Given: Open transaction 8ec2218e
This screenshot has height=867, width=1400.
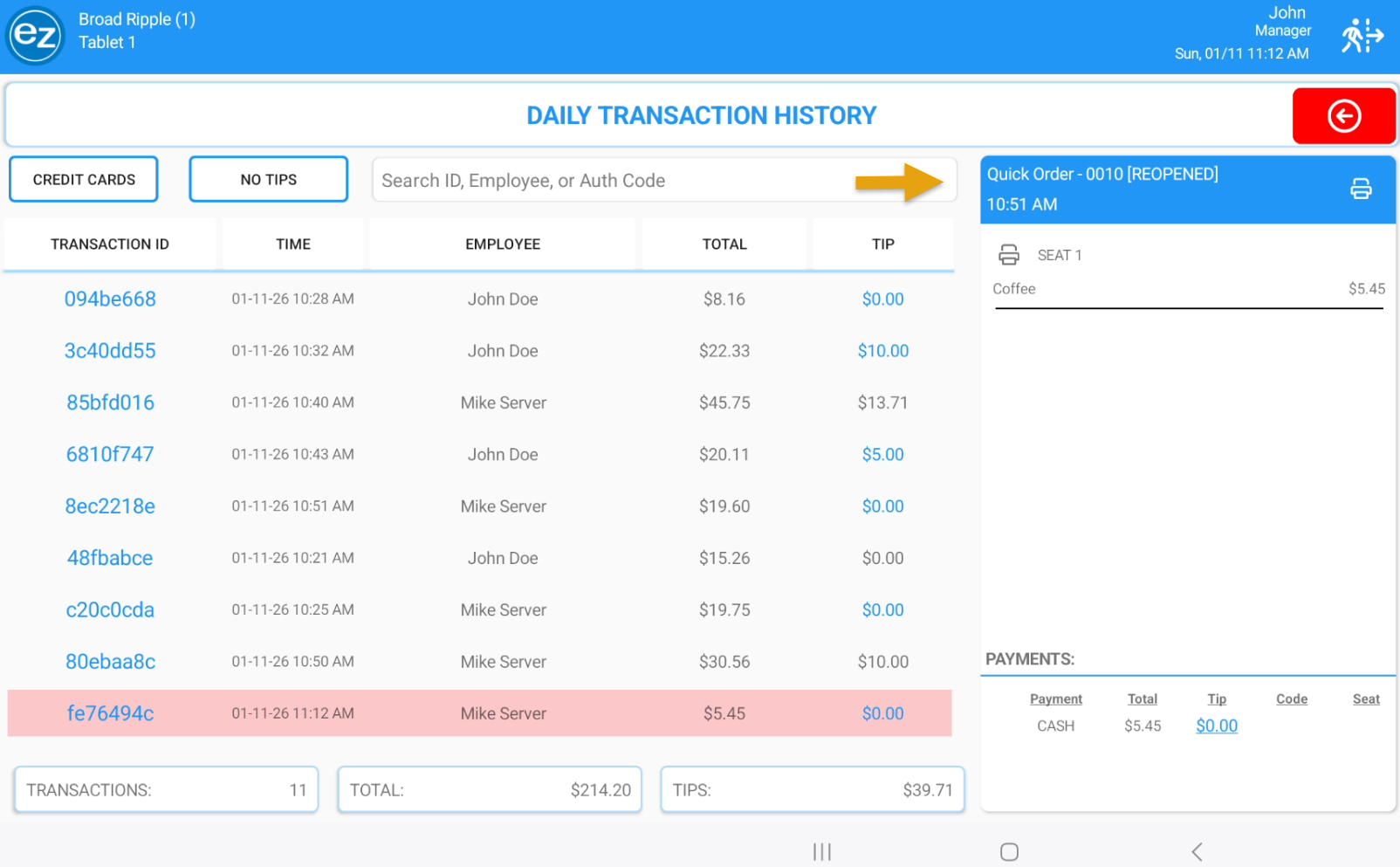Looking at the screenshot, I should (110, 506).
